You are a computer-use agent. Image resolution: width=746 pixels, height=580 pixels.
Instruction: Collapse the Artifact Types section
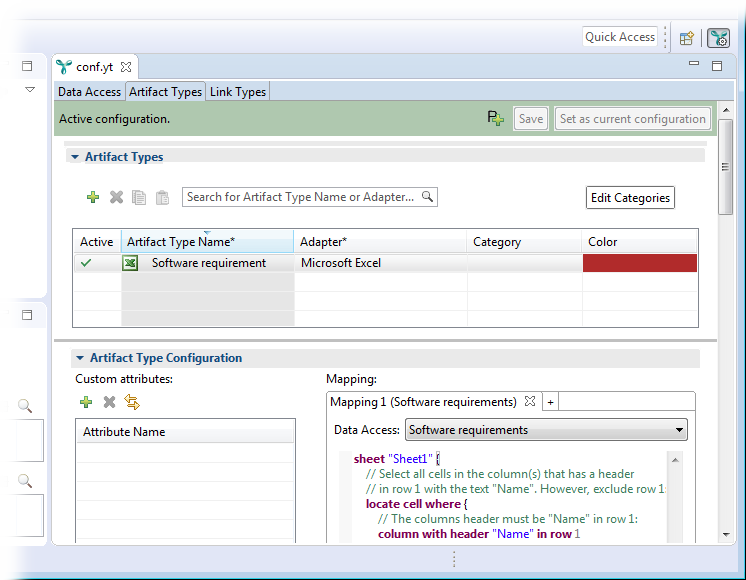[75, 157]
